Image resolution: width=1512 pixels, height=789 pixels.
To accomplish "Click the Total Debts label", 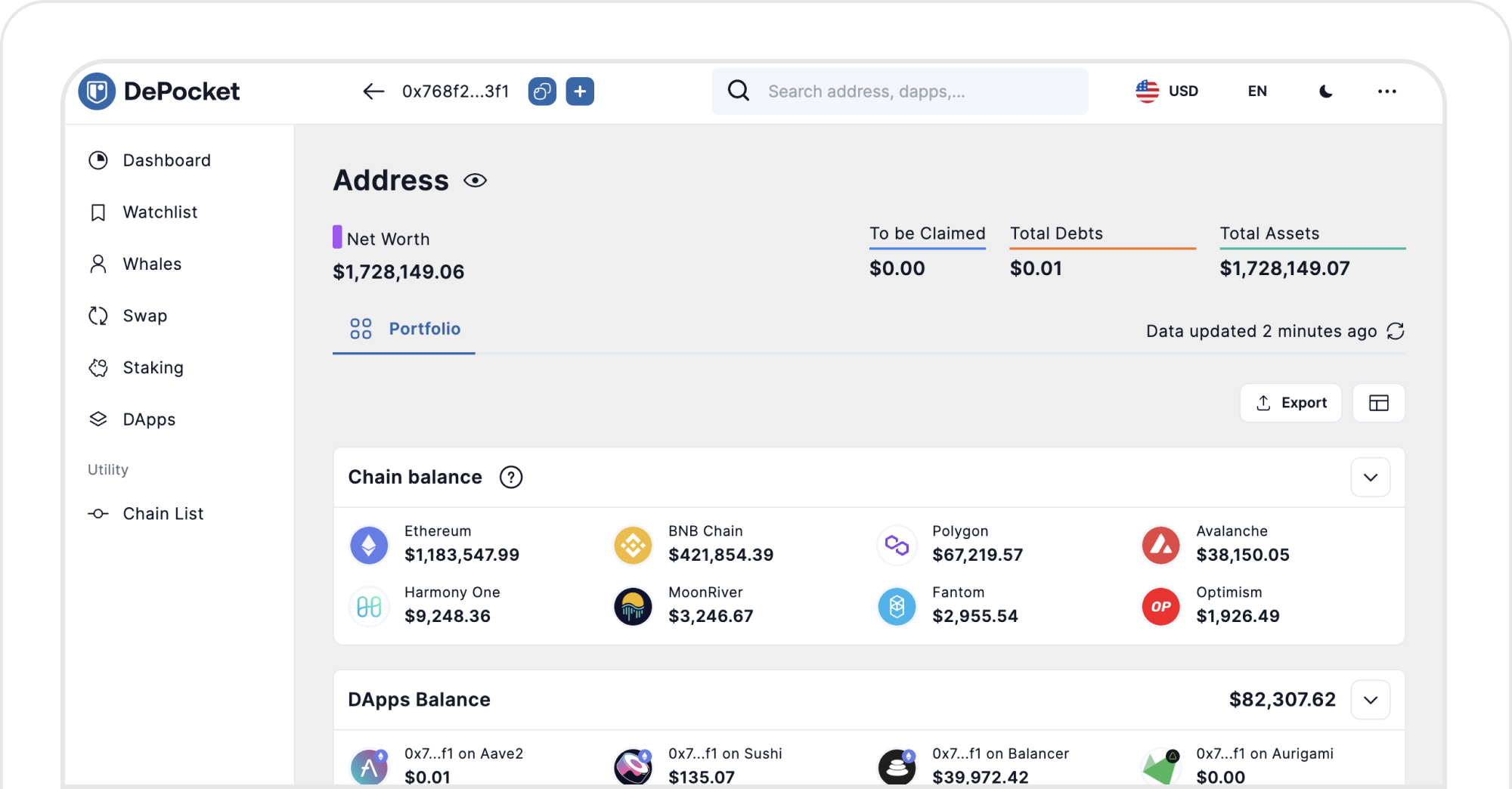I will 1056,234.
